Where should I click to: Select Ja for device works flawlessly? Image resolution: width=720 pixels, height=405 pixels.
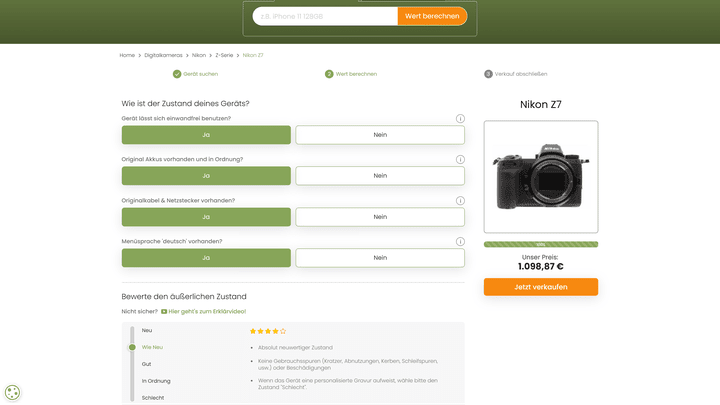[206, 135]
